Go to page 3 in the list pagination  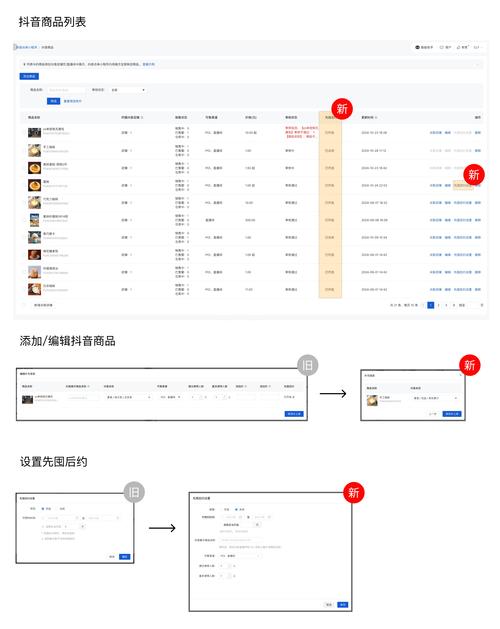446,305
